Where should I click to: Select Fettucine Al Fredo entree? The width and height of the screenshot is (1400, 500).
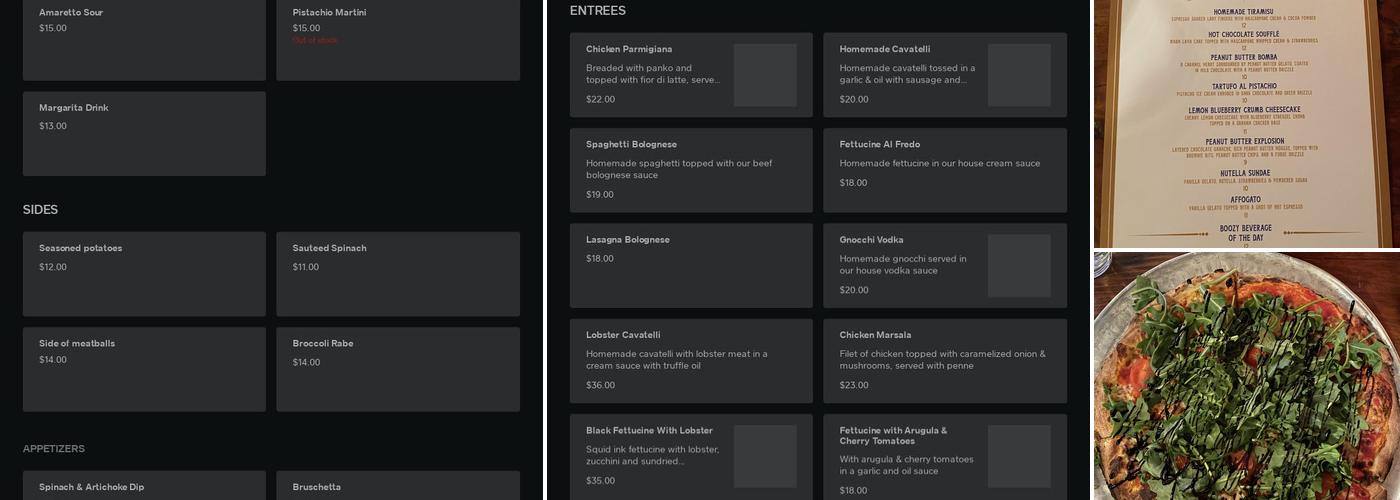944,170
